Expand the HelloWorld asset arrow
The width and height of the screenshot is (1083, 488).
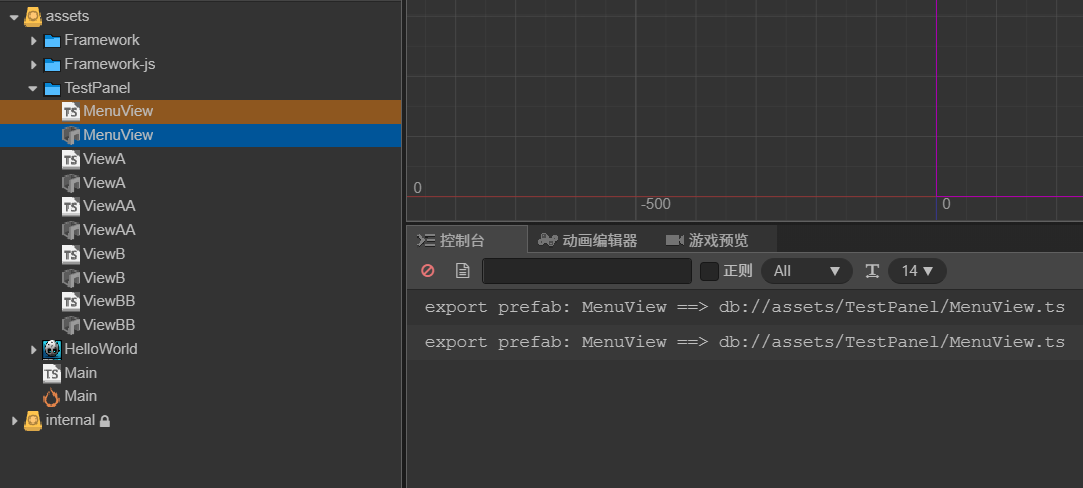point(34,349)
